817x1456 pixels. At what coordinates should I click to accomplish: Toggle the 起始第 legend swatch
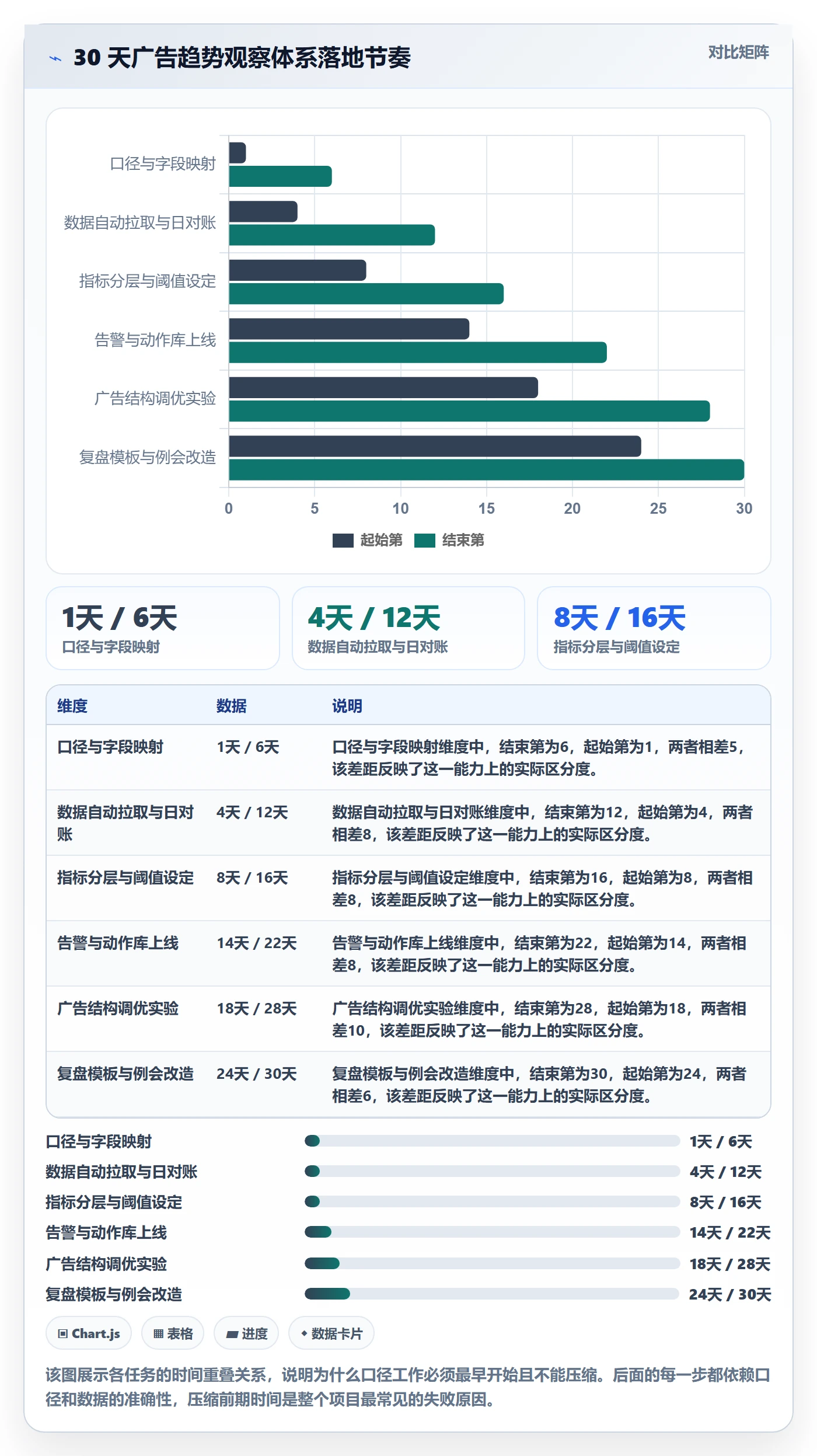[343, 541]
